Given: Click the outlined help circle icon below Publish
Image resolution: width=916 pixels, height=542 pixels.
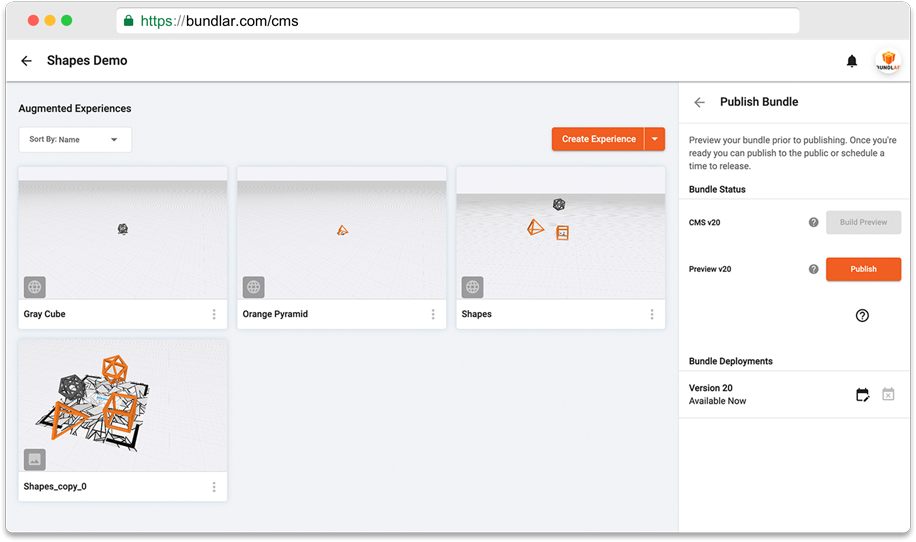Looking at the screenshot, I should [x=862, y=315].
